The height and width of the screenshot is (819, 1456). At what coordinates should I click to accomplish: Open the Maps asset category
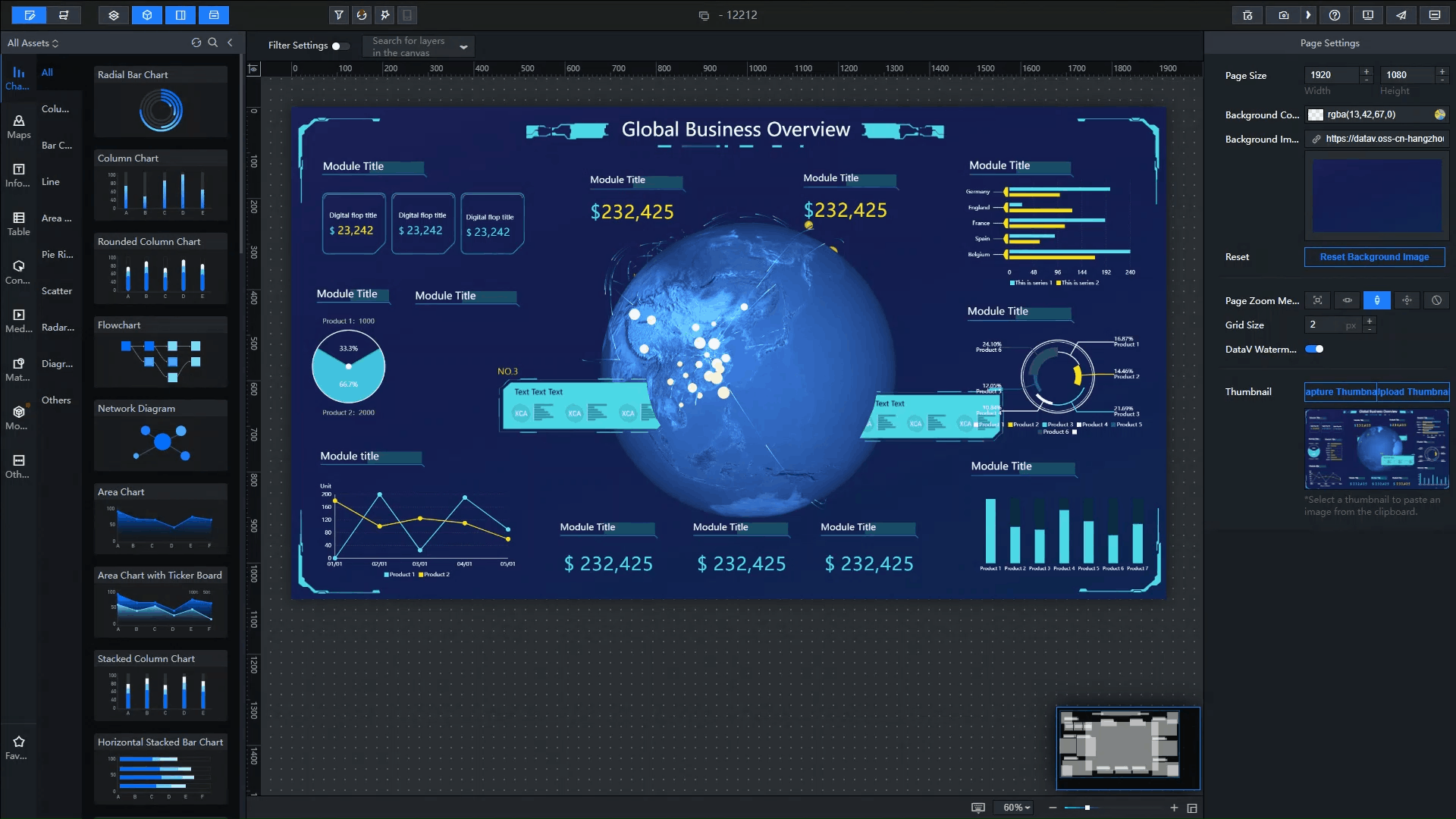point(19,127)
